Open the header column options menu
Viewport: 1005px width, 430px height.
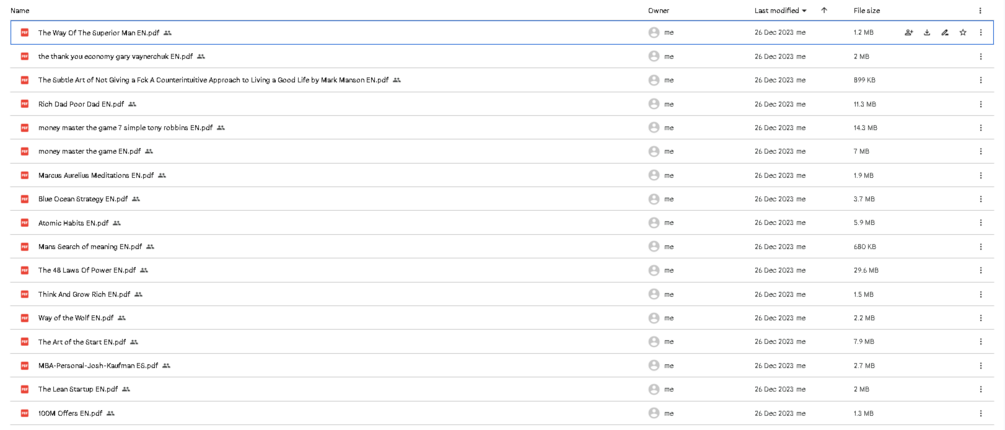tap(981, 10)
